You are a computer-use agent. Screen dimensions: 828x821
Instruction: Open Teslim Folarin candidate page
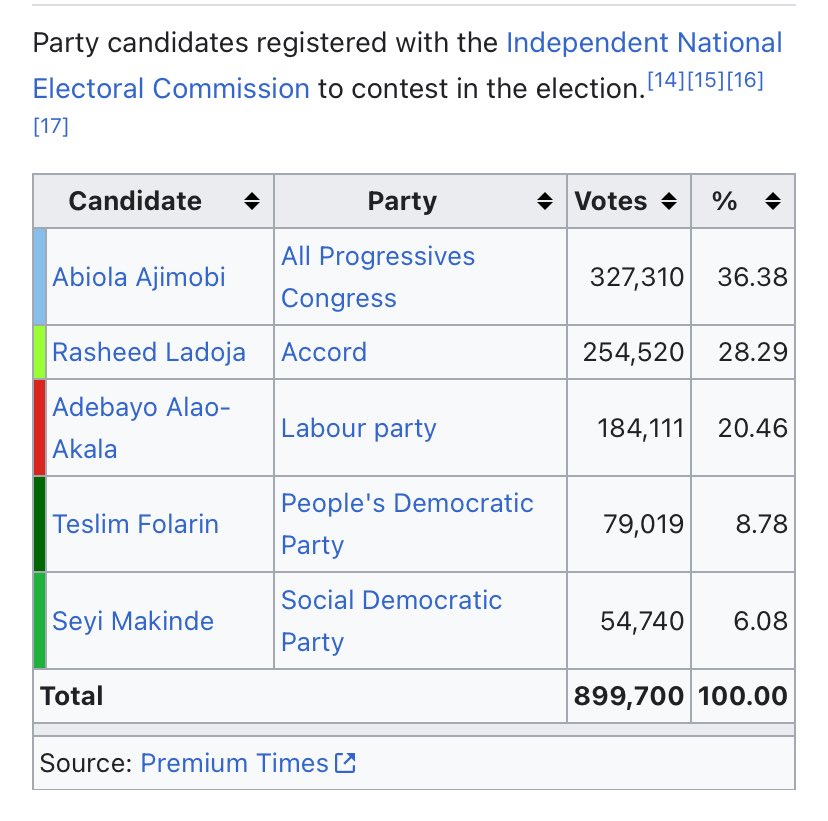click(135, 524)
